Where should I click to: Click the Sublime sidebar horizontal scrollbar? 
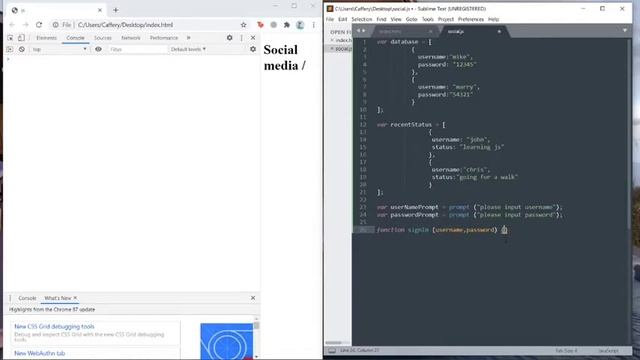point(333,343)
